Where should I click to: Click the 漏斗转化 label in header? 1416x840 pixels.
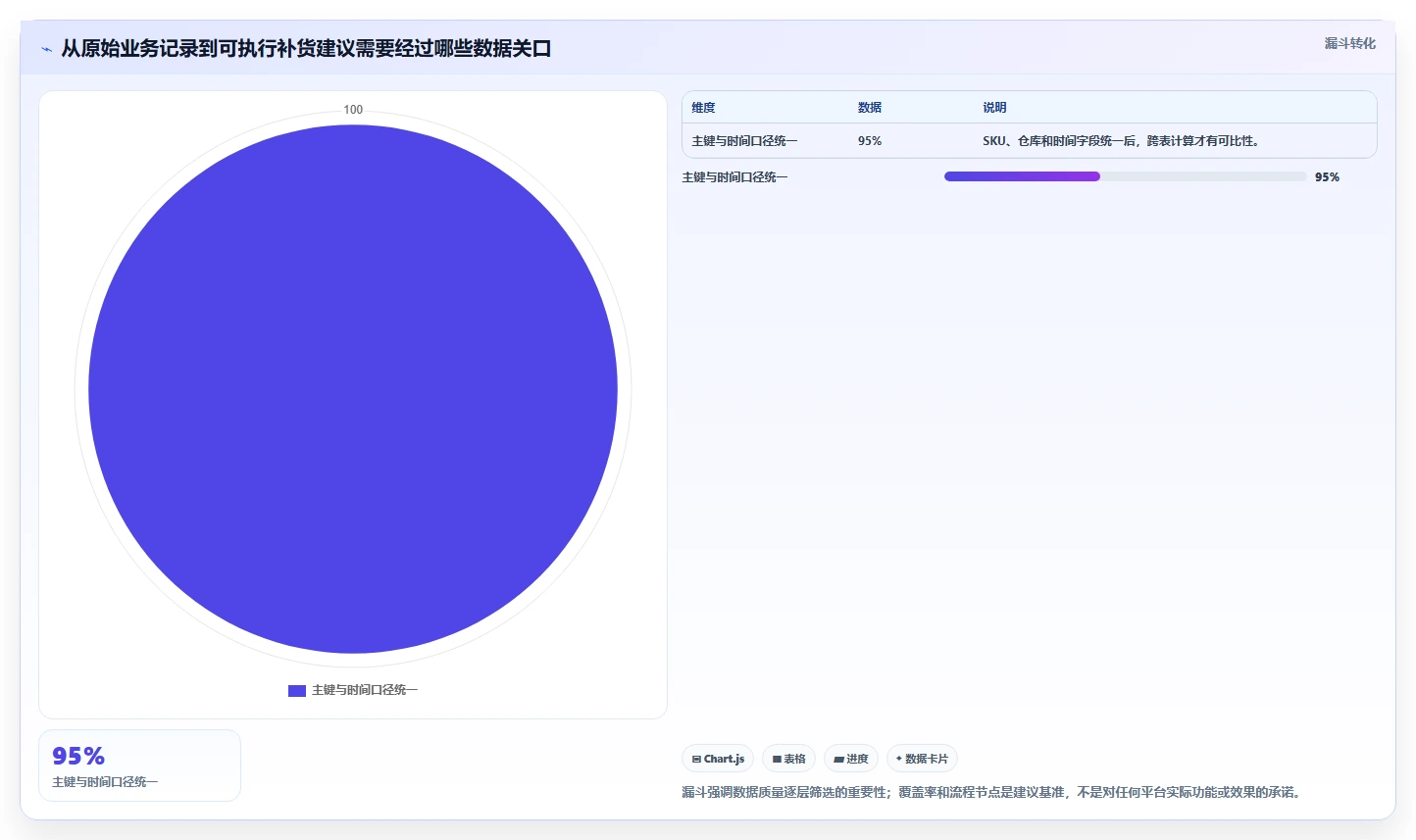(x=1349, y=43)
